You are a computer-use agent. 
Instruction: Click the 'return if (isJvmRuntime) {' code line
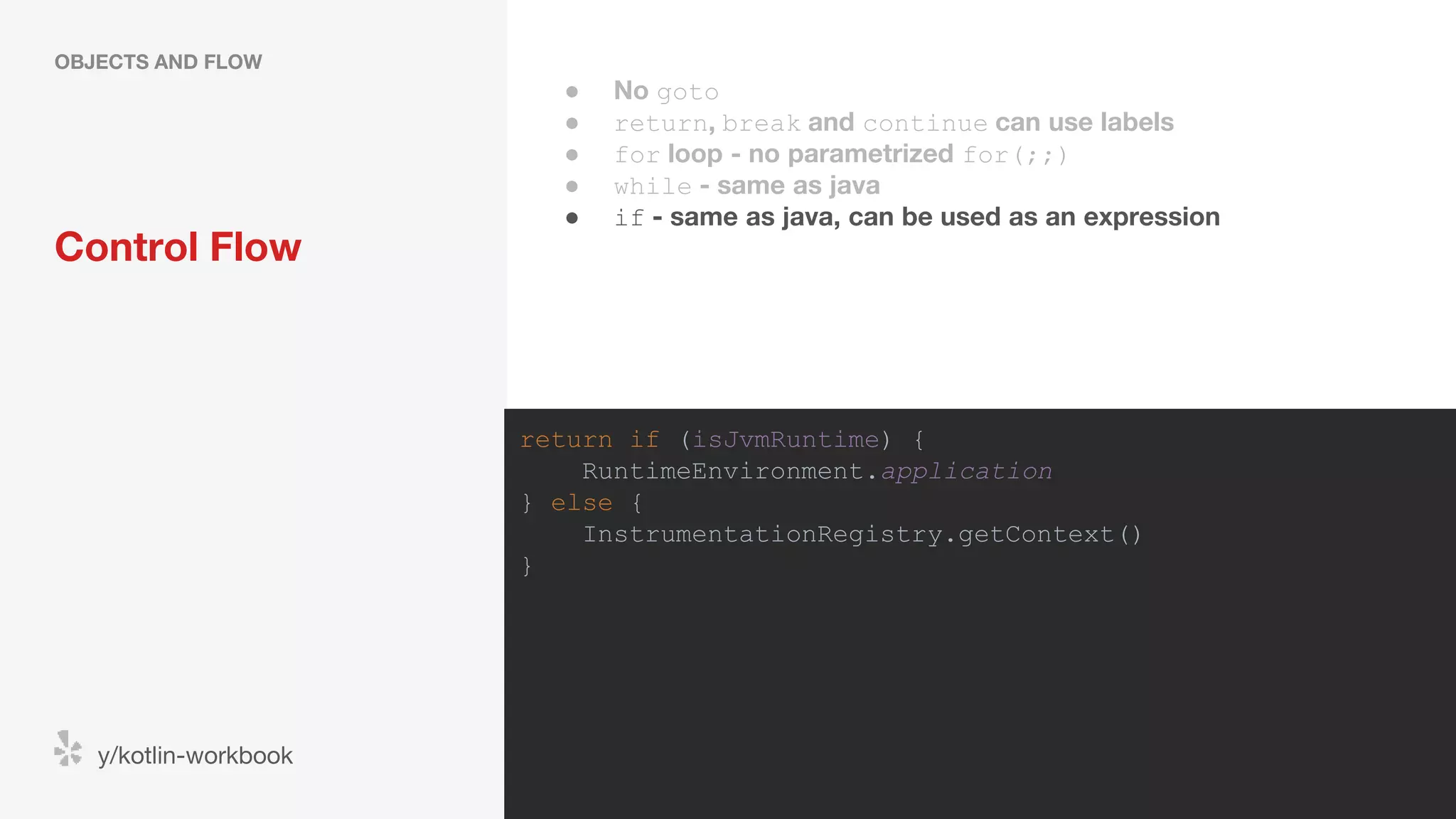[722, 440]
